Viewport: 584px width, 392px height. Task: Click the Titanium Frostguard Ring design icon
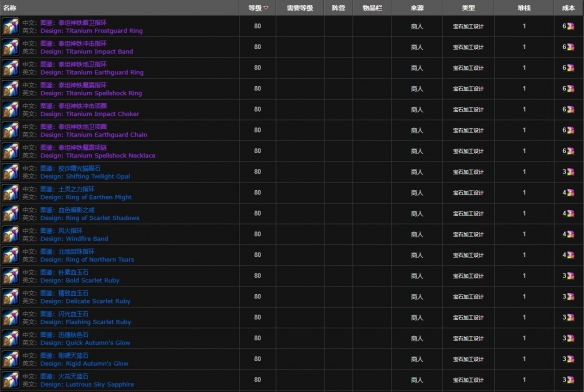[10, 26]
